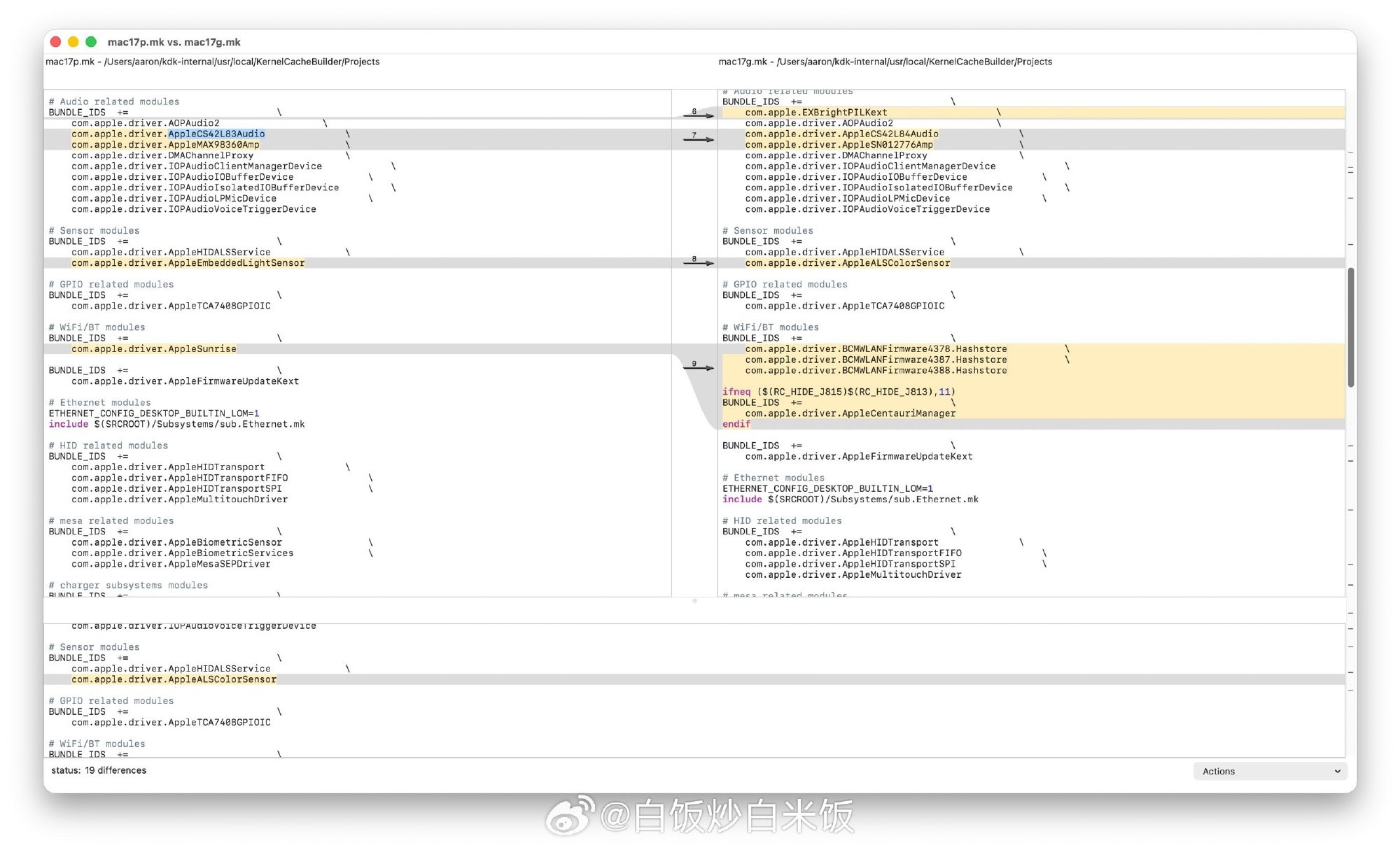Screen dimensions: 1400x850
Task: Click difference arrow number 7
Action: [698, 138]
